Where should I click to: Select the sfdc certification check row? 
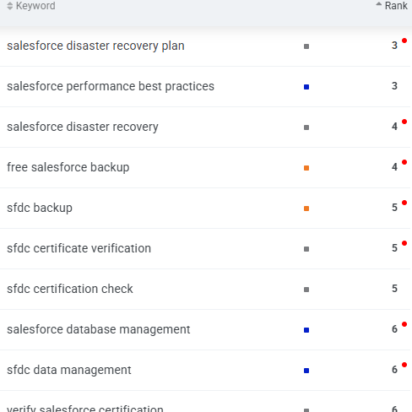coord(205,289)
